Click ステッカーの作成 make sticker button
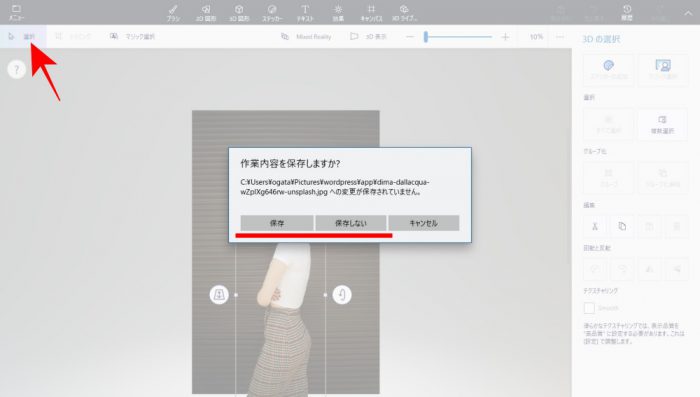700x397 pixels. (608, 70)
